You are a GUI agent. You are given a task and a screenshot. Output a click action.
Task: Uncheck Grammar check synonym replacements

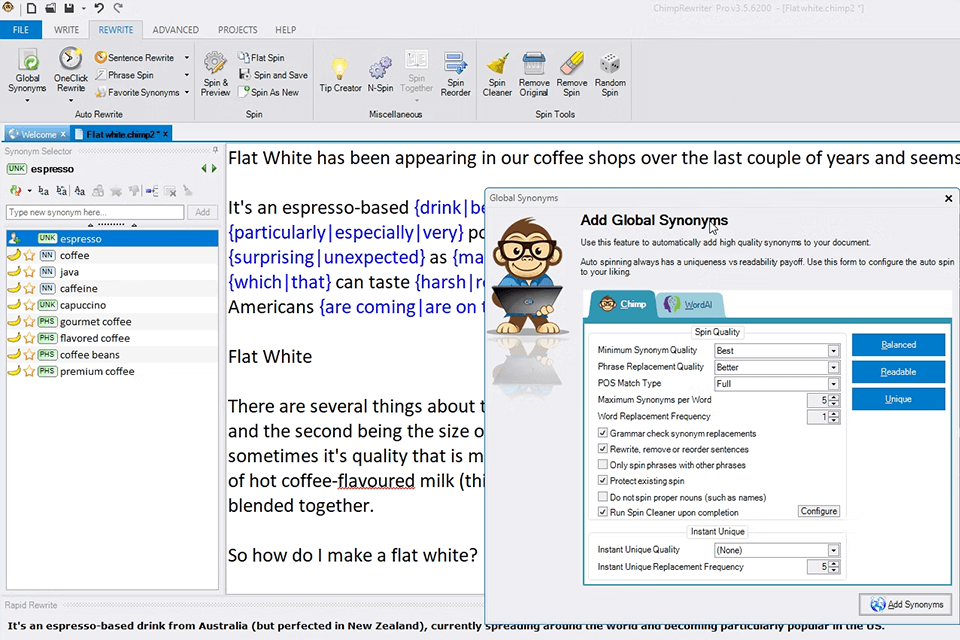pyautogui.click(x=603, y=434)
